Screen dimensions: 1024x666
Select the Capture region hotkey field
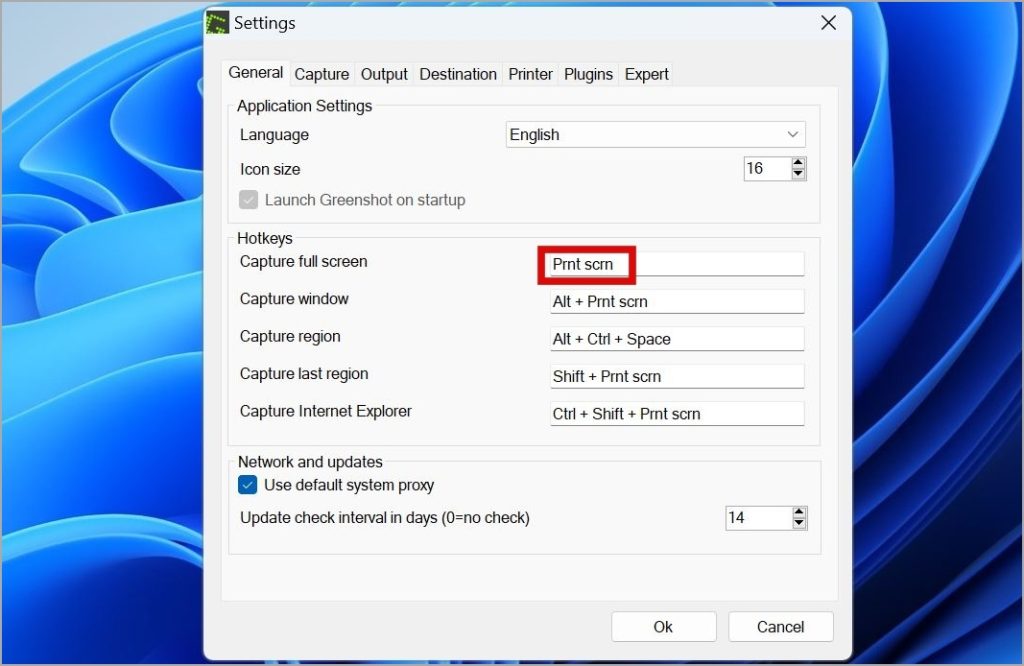(677, 339)
